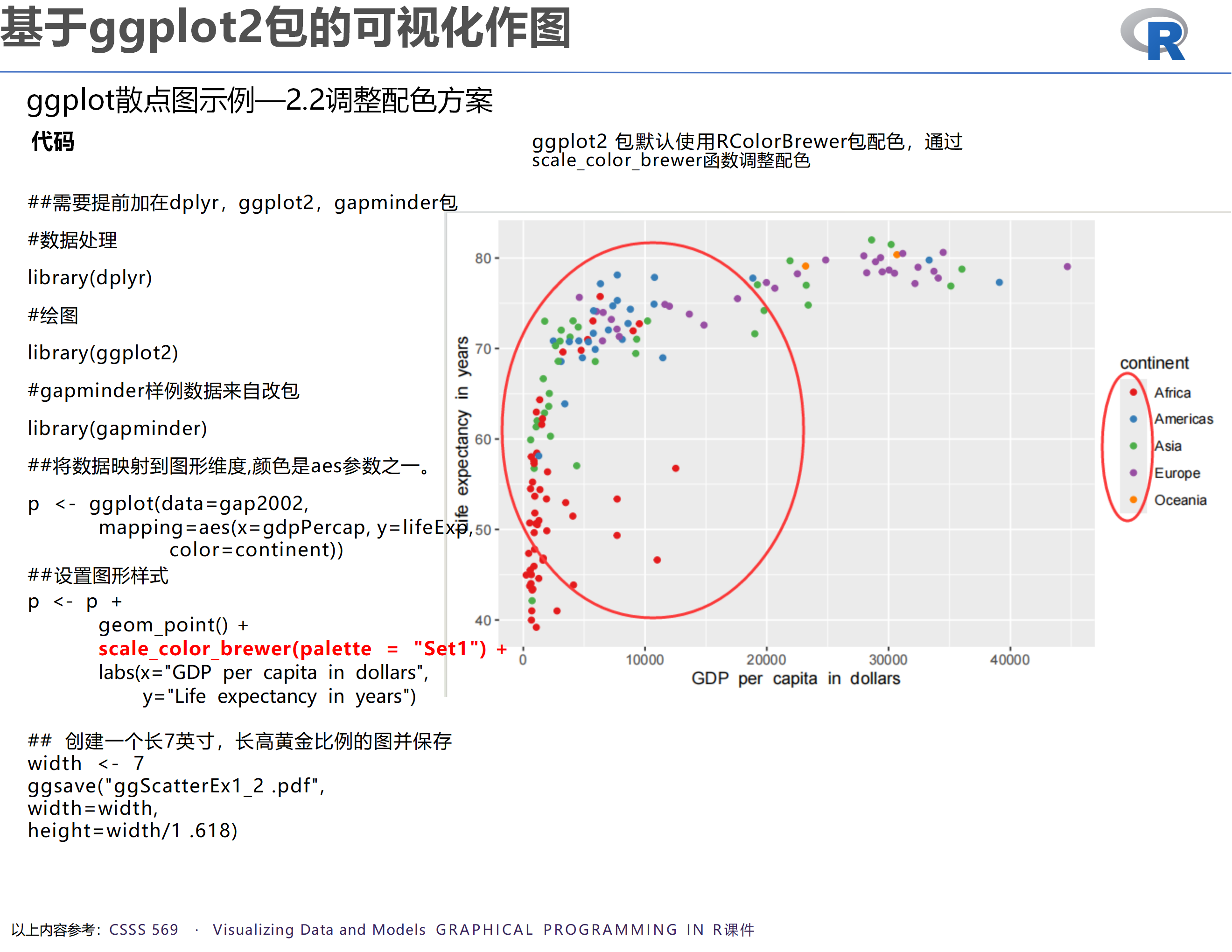Click the legend label "Americas"
Image resolution: width=1232 pixels, height=952 pixels.
pos(1183,419)
